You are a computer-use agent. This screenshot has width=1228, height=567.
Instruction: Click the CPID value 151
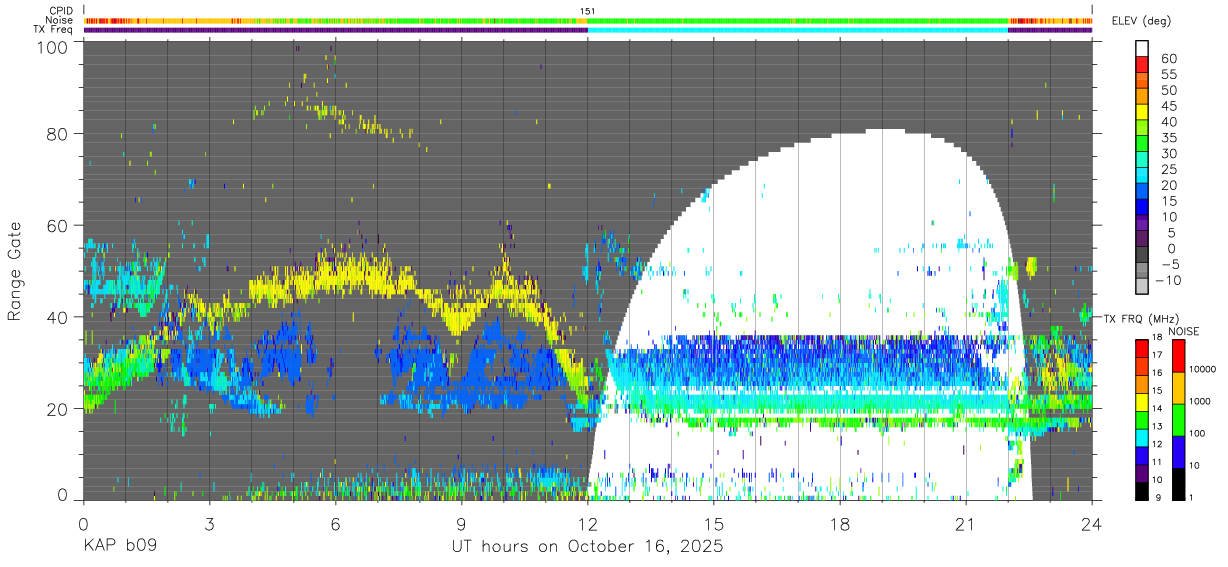pyautogui.click(x=587, y=11)
